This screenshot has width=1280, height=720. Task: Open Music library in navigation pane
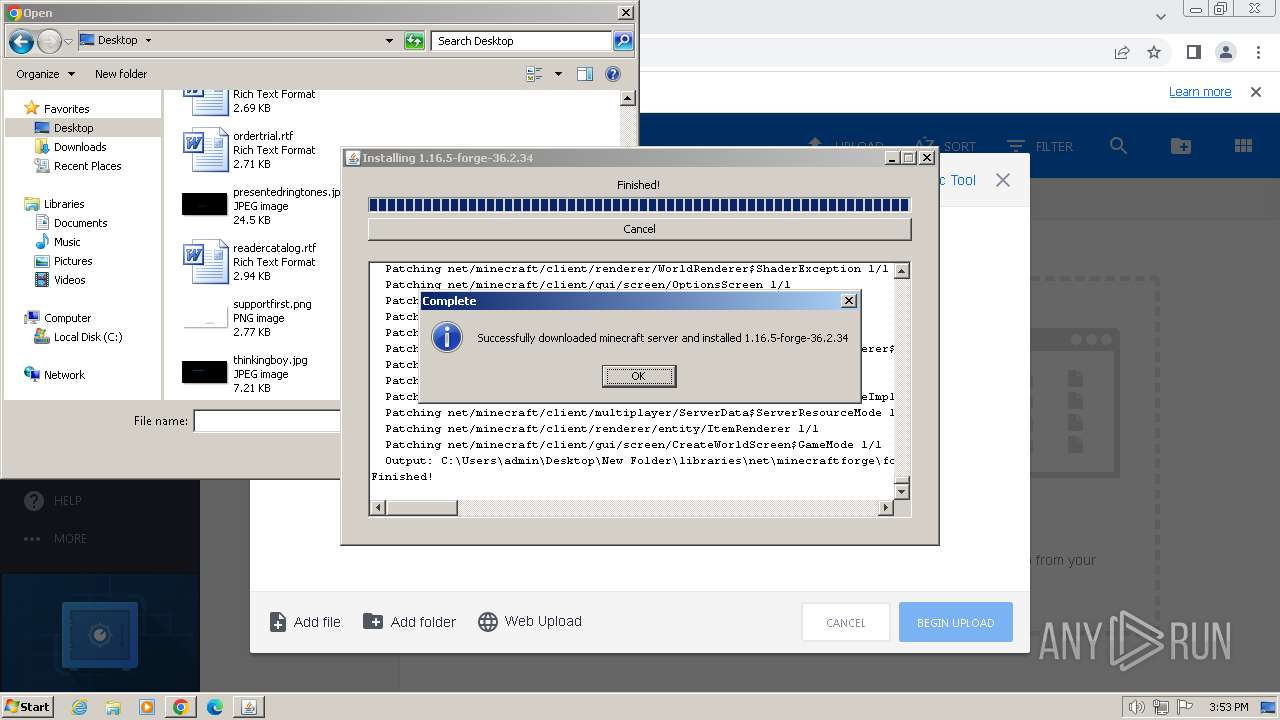pos(57,242)
